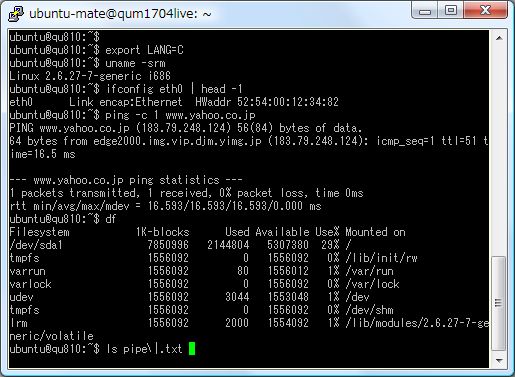
Task: Close the ubuntu-mate terminal window
Action: tap(485, 11)
